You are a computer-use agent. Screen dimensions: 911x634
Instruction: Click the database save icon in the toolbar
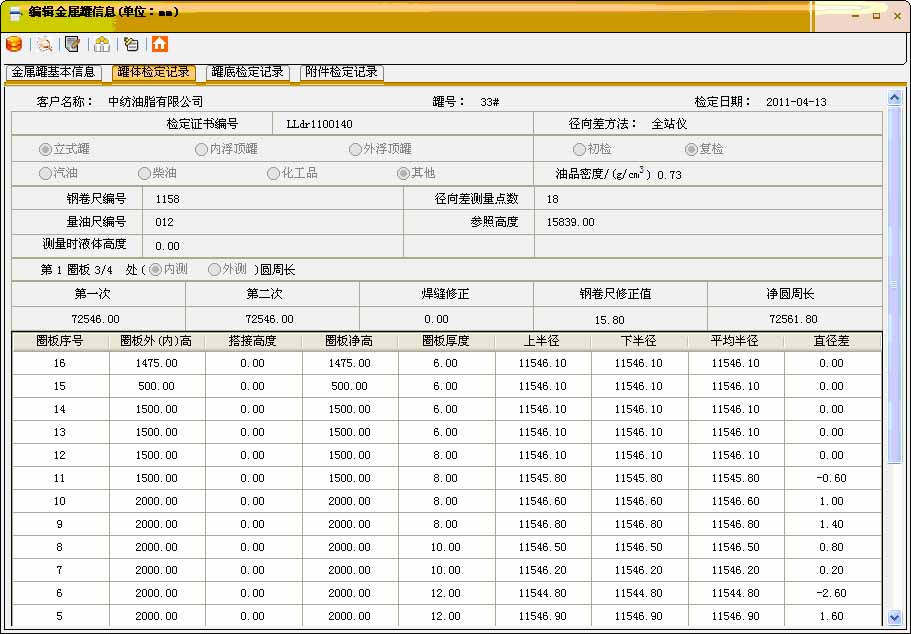tap(14, 44)
